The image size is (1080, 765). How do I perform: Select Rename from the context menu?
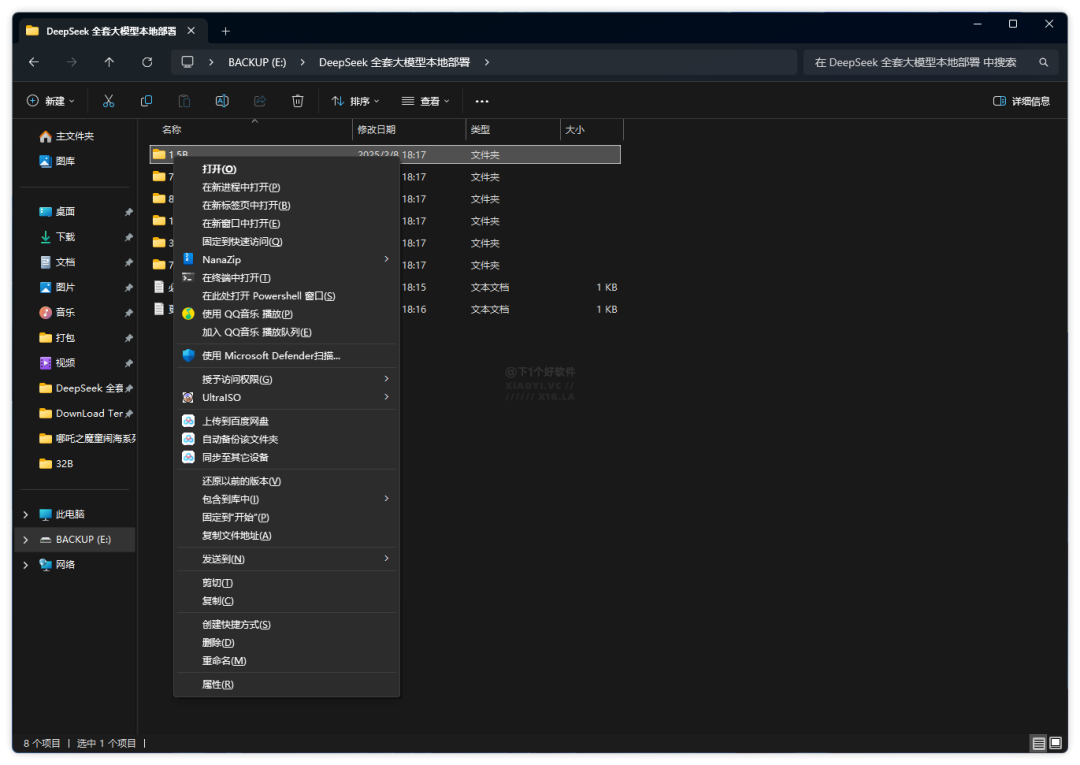(x=224, y=661)
